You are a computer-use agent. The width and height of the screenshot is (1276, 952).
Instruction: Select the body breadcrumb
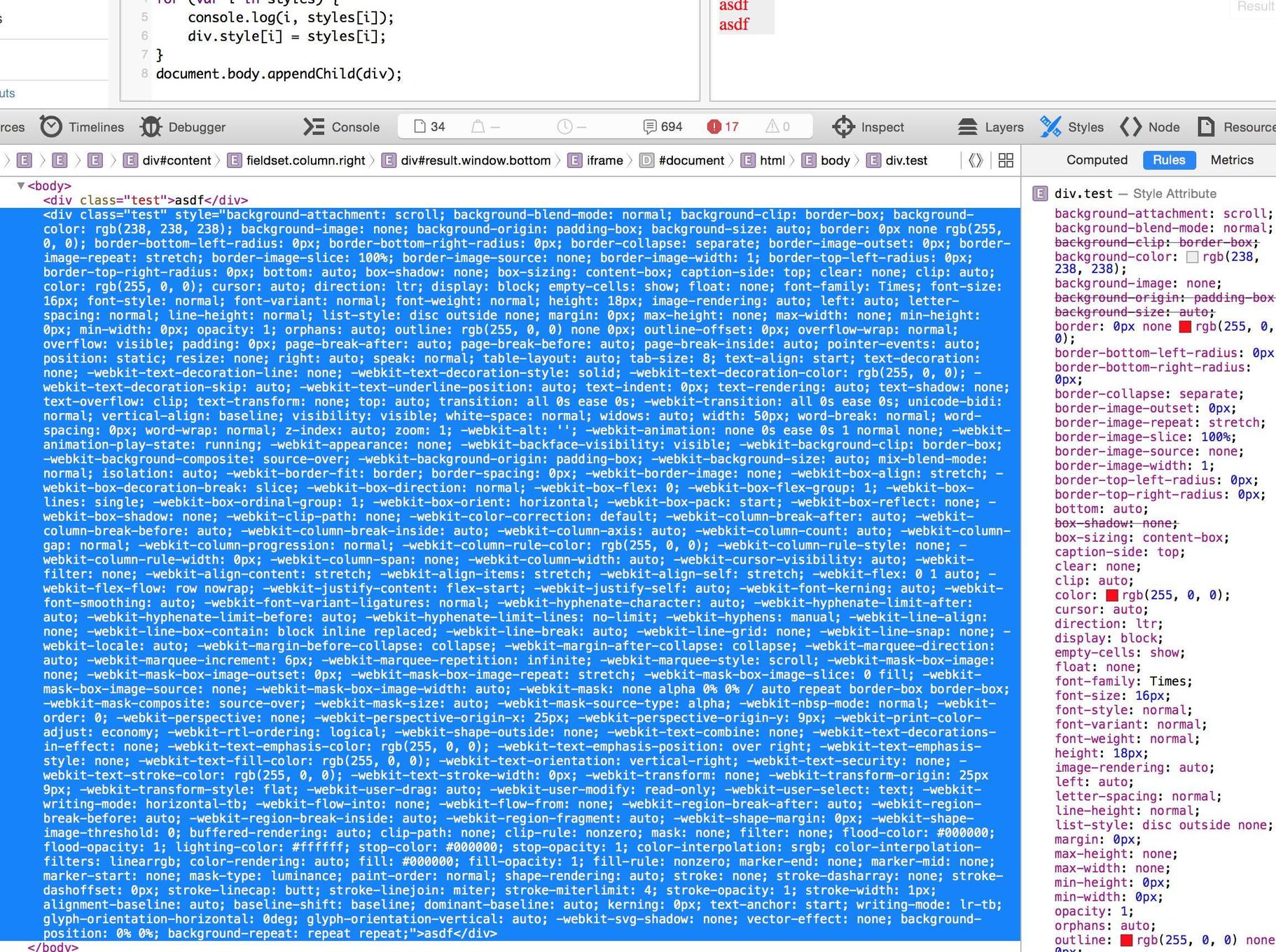pos(826,160)
